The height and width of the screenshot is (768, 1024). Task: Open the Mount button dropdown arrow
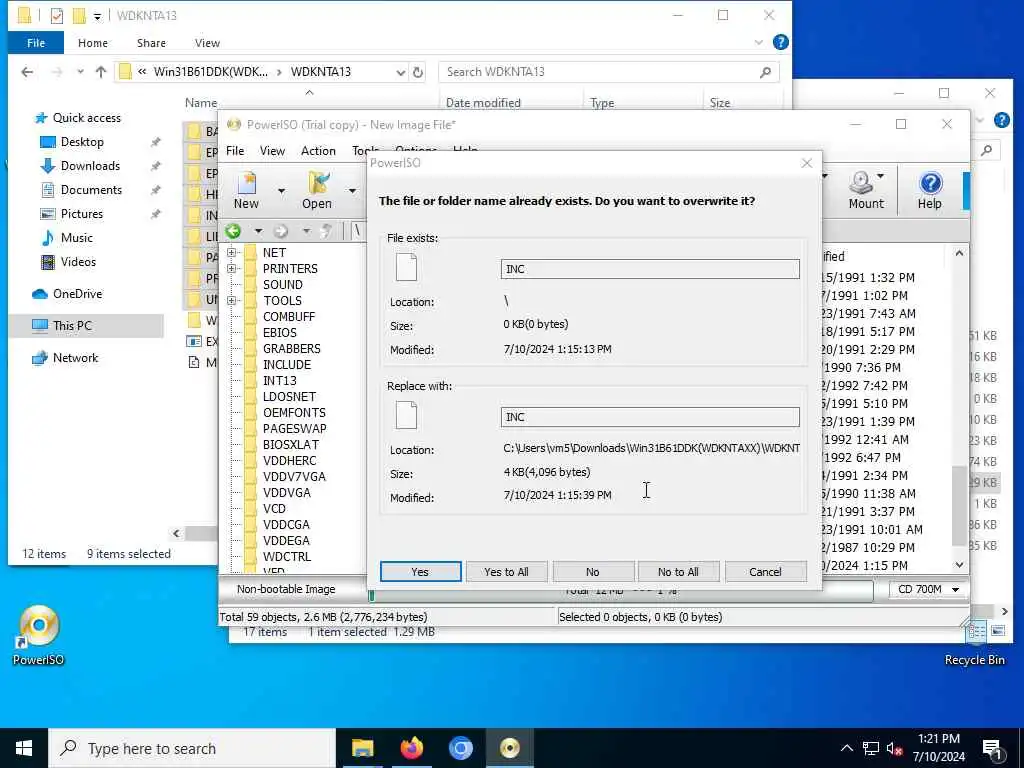880,176
